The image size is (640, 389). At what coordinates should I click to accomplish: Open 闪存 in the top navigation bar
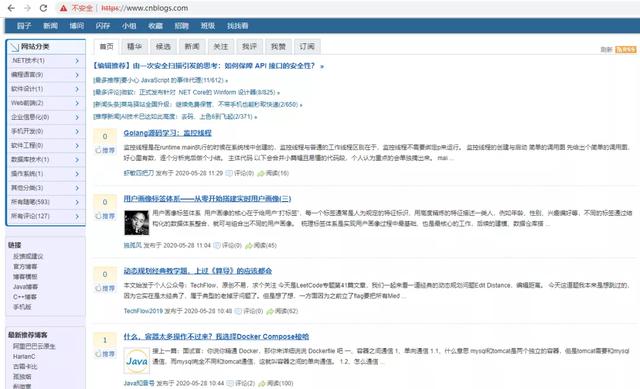[102, 26]
